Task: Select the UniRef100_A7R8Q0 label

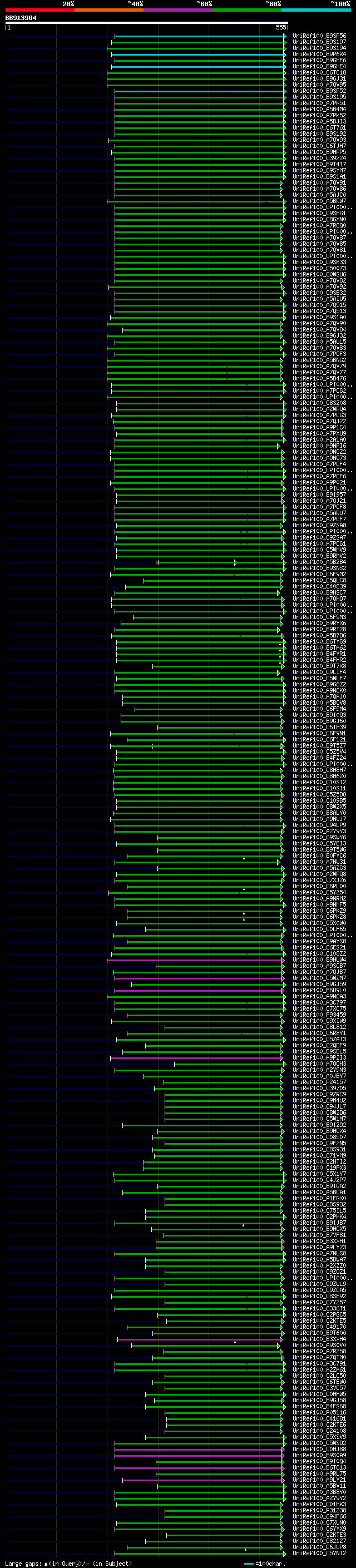Action: tap(319, 226)
